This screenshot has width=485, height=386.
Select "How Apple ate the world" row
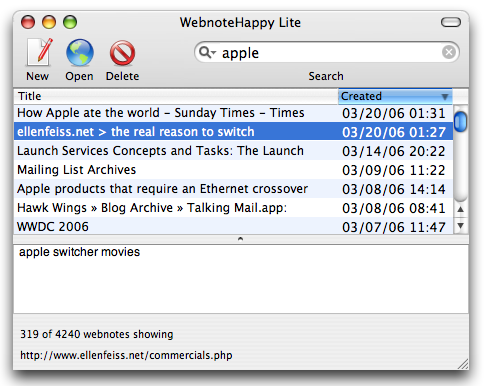233,113
